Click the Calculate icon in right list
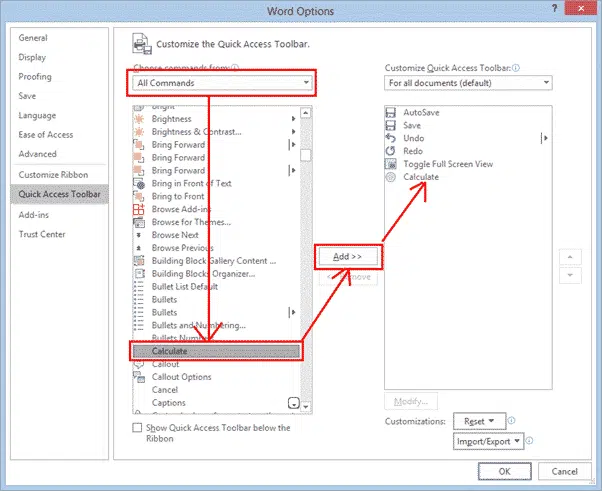 tap(390, 177)
